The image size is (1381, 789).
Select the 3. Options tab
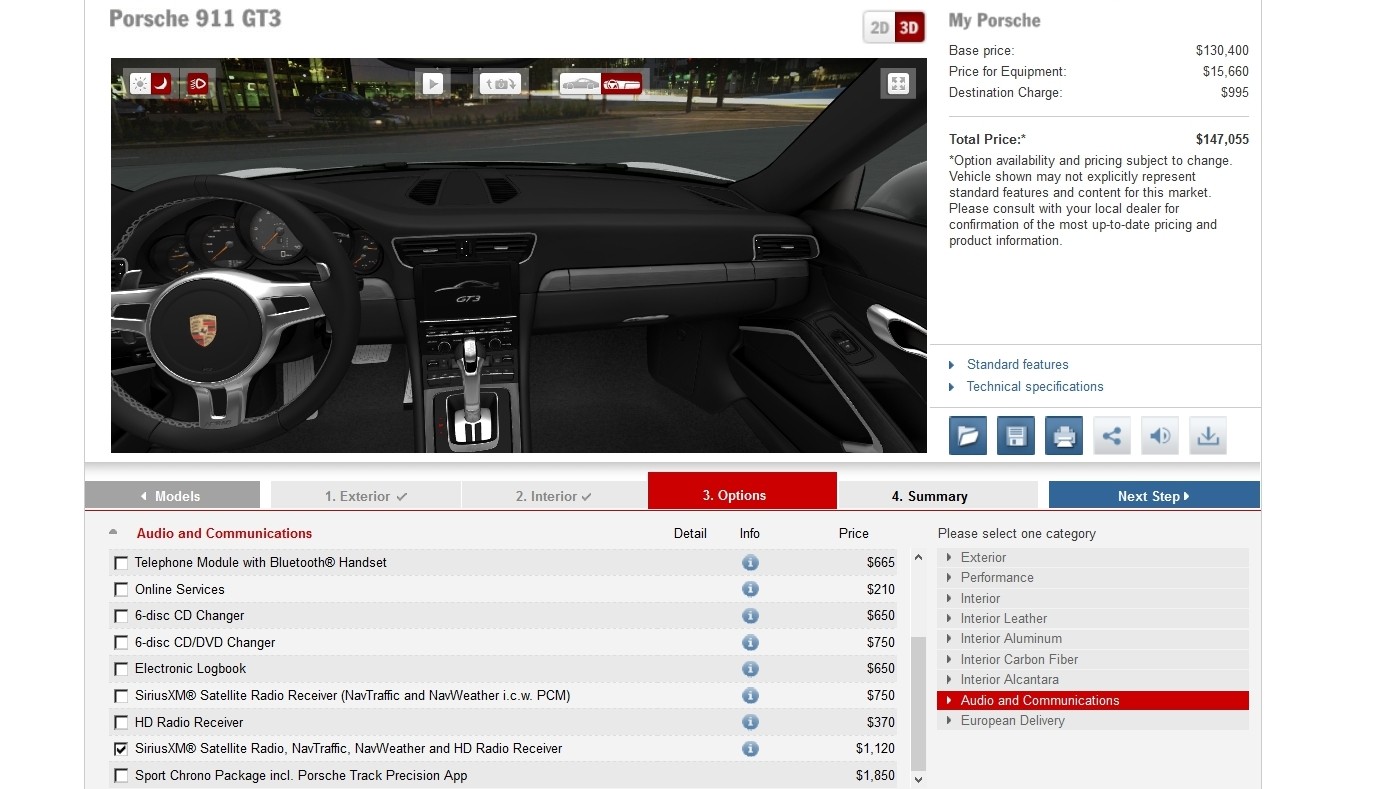pos(742,491)
